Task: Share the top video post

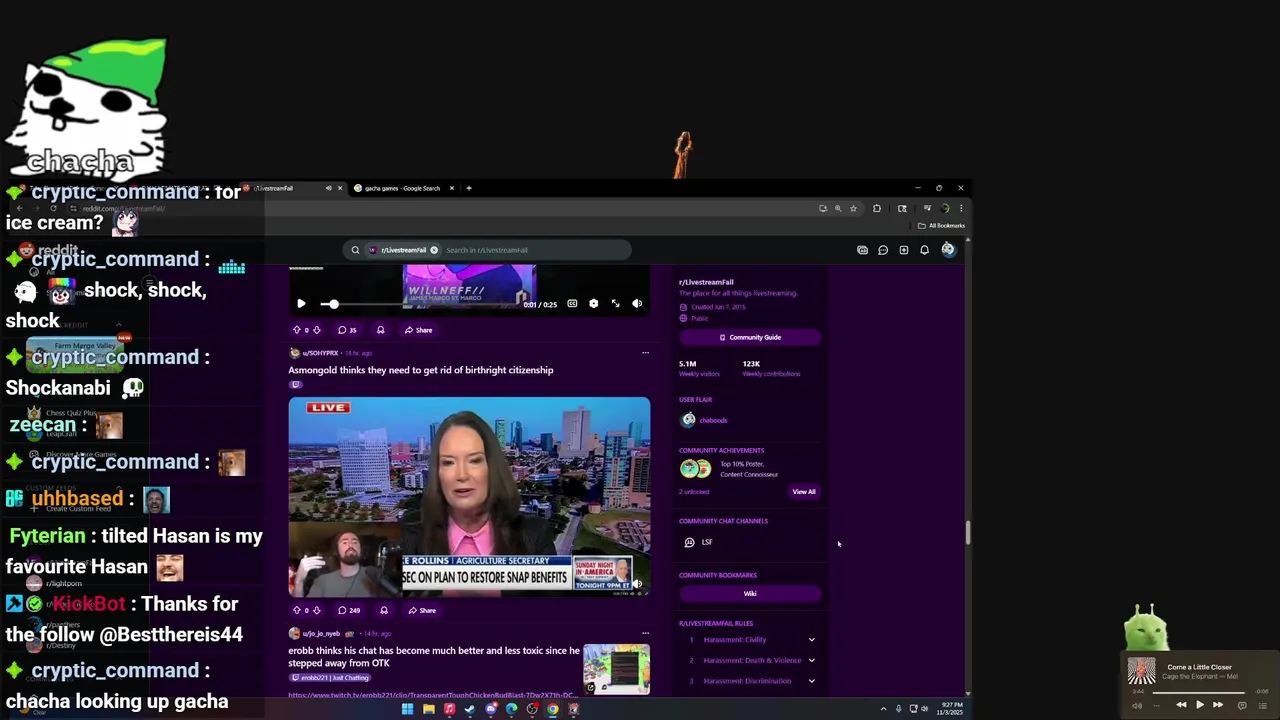Action: (419, 330)
